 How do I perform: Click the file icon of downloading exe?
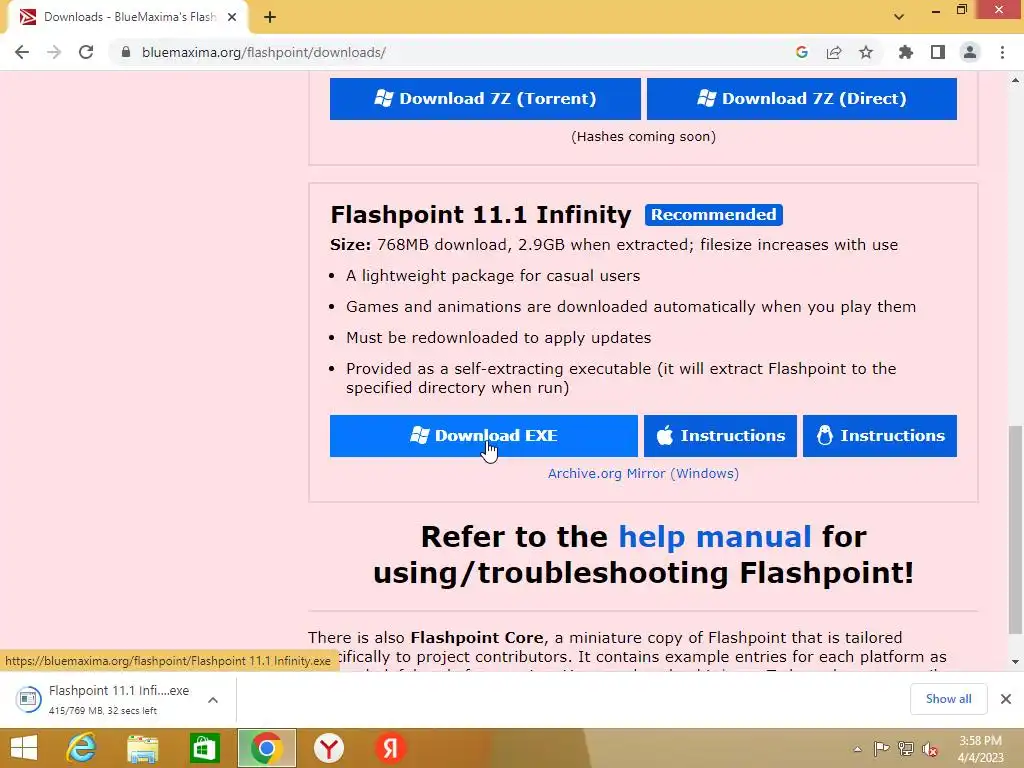[x=28, y=699]
